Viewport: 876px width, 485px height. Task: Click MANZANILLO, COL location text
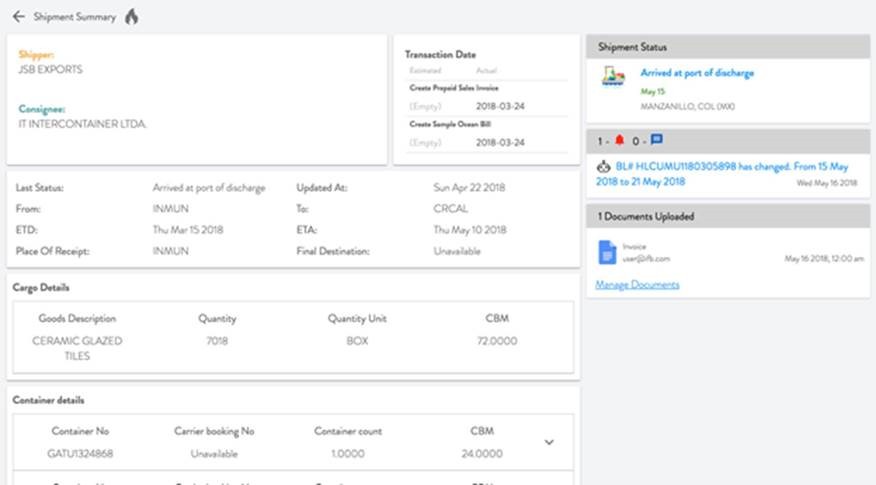[x=687, y=106]
